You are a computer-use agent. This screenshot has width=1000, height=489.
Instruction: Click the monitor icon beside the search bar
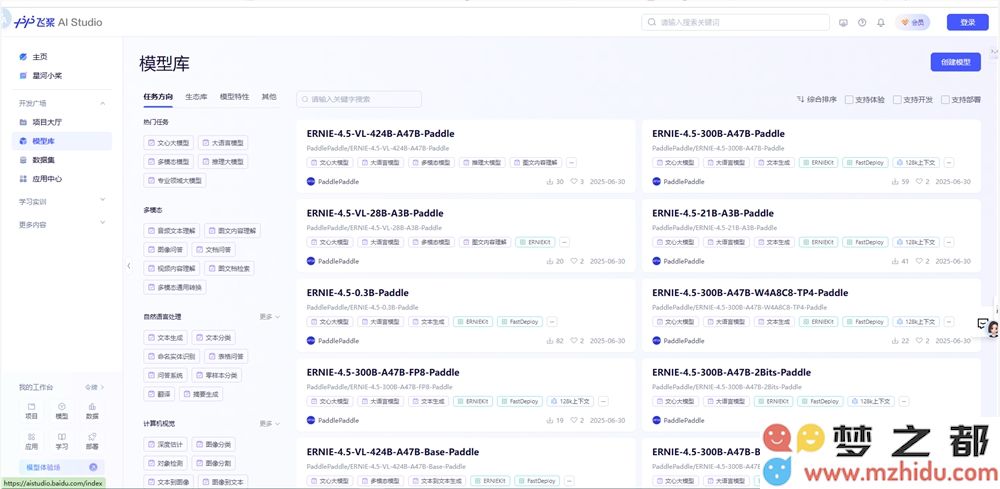[x=844, y=22]
